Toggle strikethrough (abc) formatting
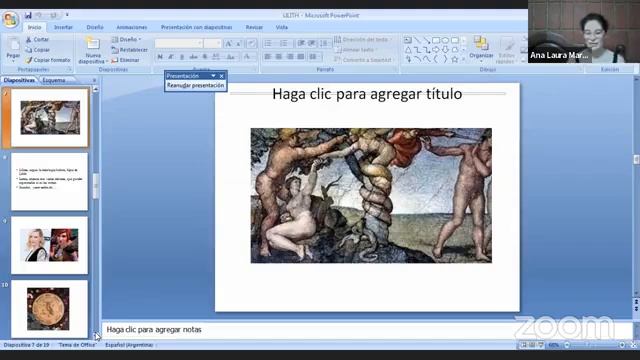The image size is (640, 360). [193, 57]
